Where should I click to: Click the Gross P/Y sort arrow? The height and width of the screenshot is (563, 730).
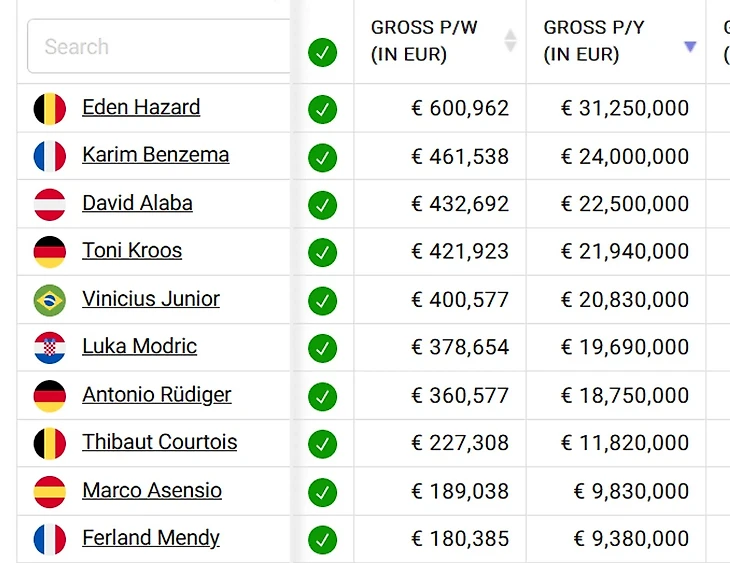click(689, 47)
